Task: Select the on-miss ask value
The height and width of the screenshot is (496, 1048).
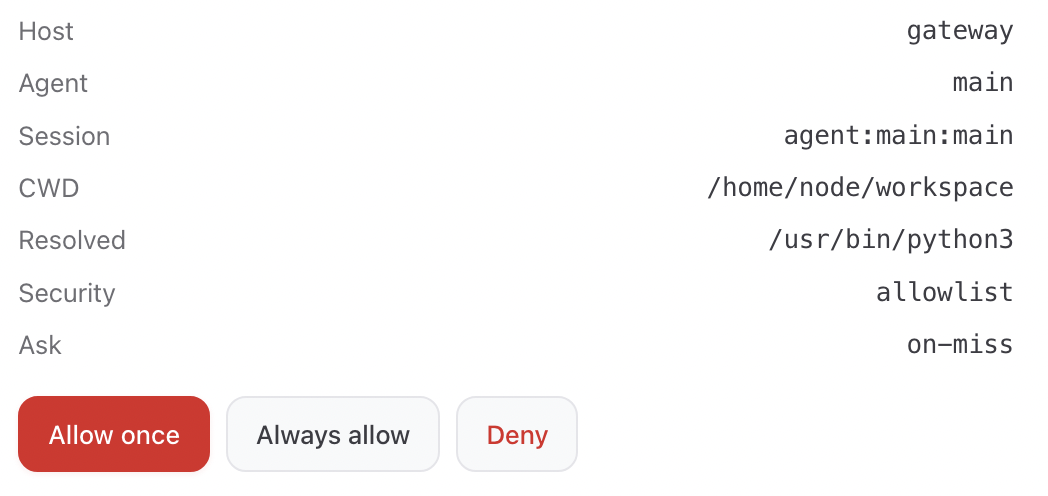Action: (960, 346)
